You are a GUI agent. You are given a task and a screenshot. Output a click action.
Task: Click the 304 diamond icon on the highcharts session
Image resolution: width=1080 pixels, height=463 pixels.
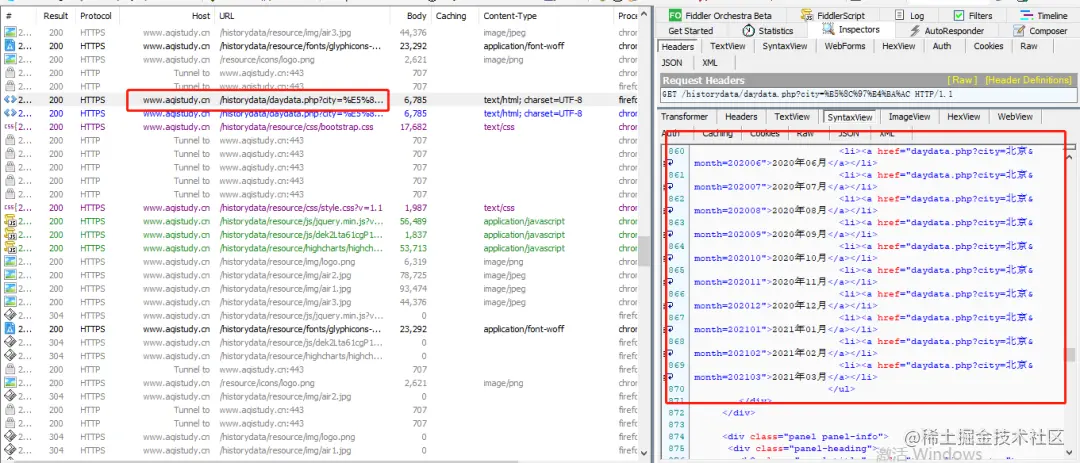[10, 356]
